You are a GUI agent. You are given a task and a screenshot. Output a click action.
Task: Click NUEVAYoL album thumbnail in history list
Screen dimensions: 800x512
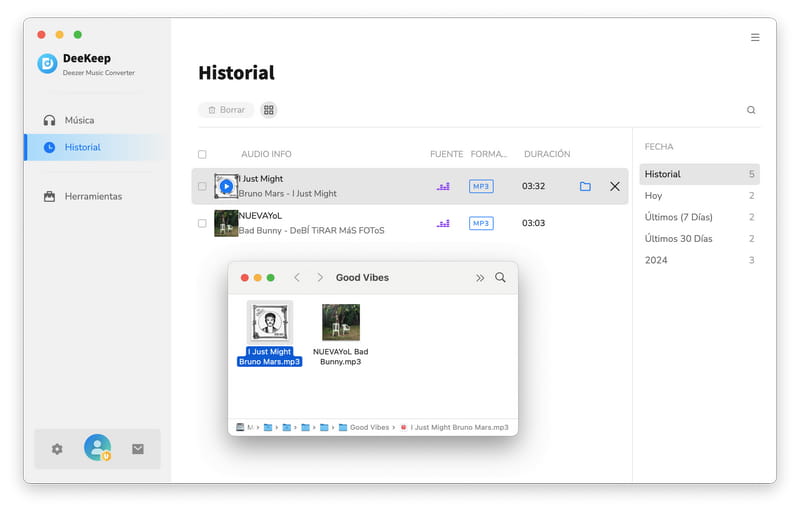[x=226, y=223]
